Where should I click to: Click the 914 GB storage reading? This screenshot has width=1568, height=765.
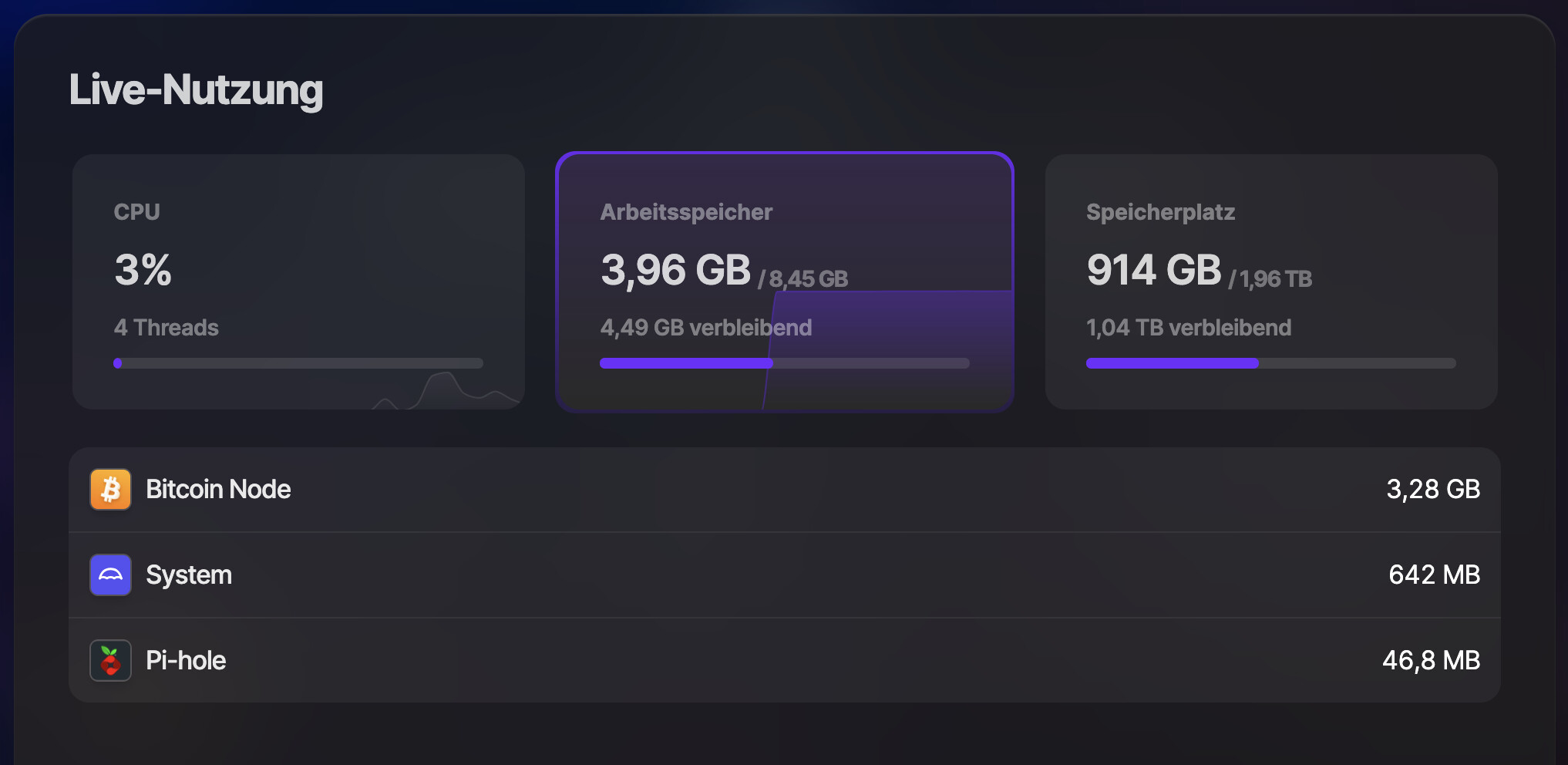1153,271
